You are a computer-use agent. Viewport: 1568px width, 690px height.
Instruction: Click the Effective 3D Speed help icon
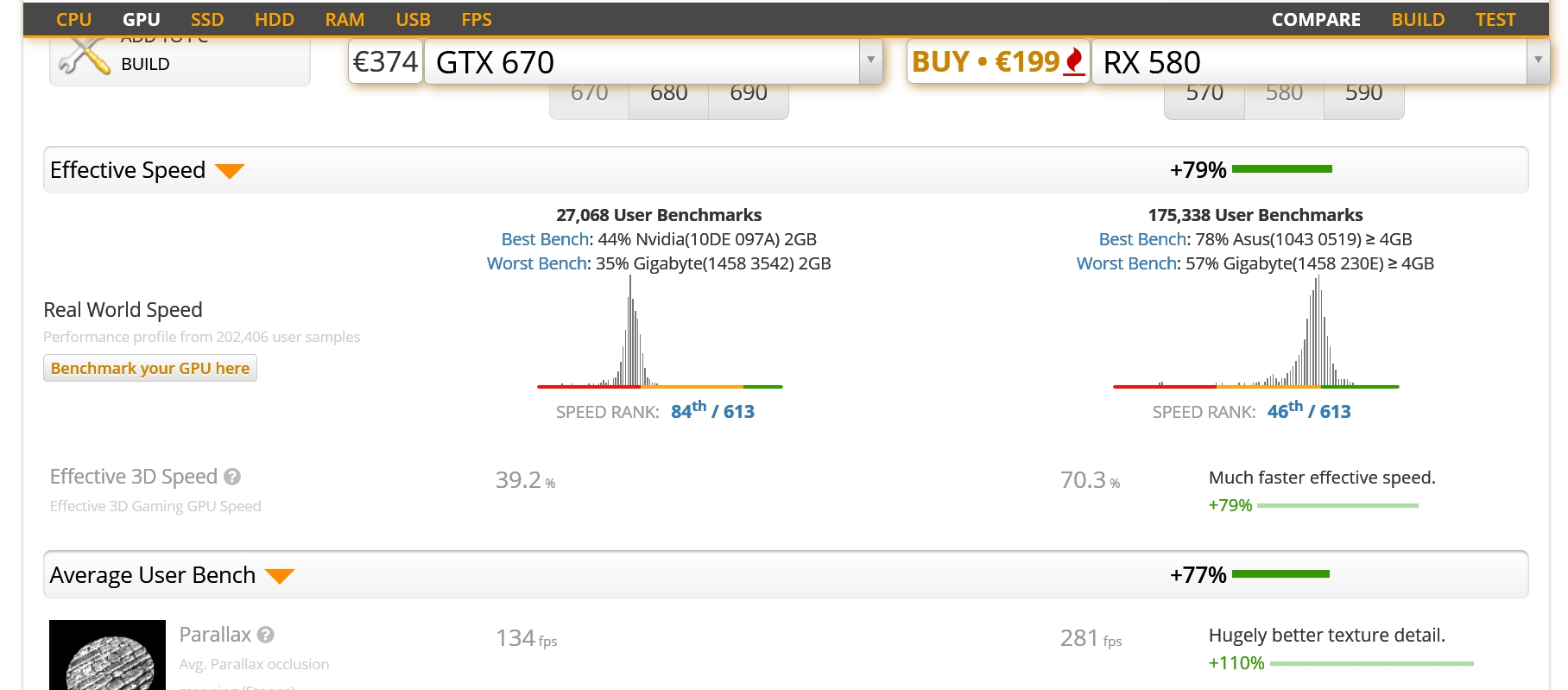(232, 477)
